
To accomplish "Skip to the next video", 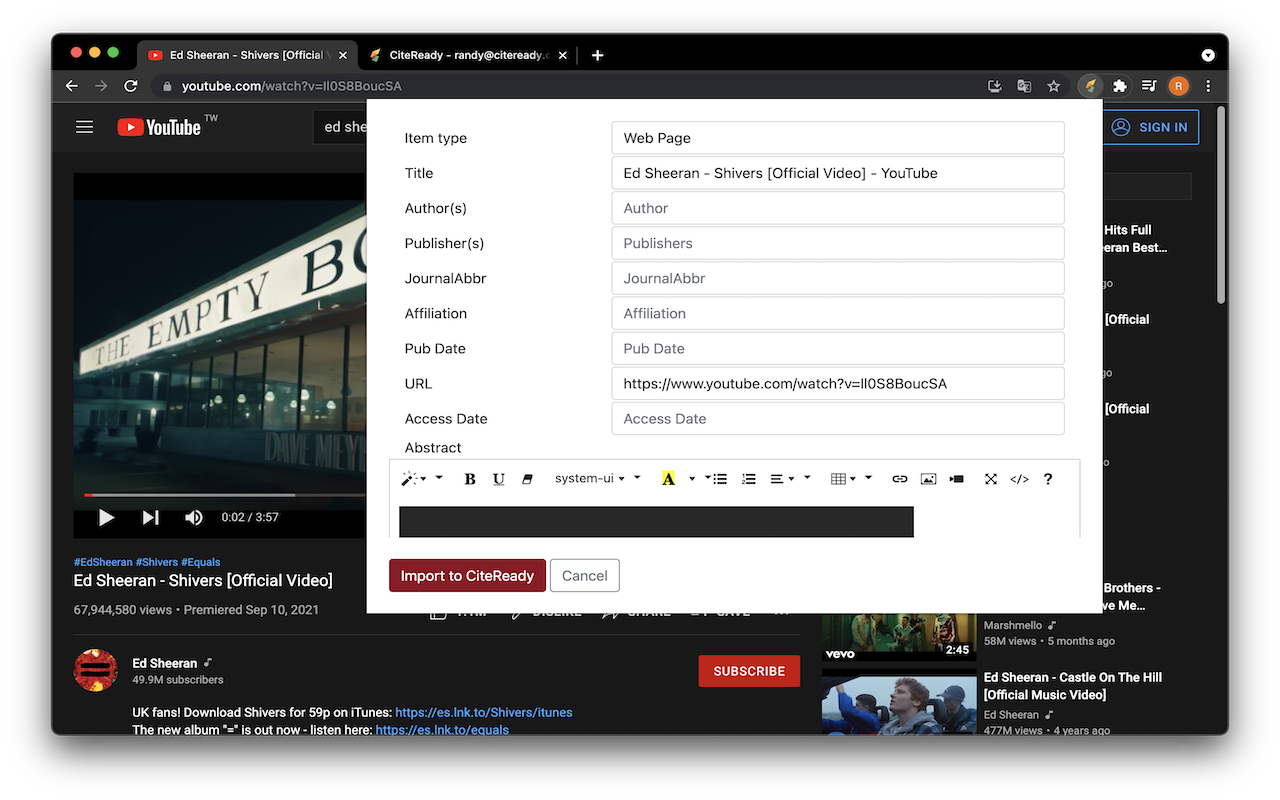I will coord(150,517).
